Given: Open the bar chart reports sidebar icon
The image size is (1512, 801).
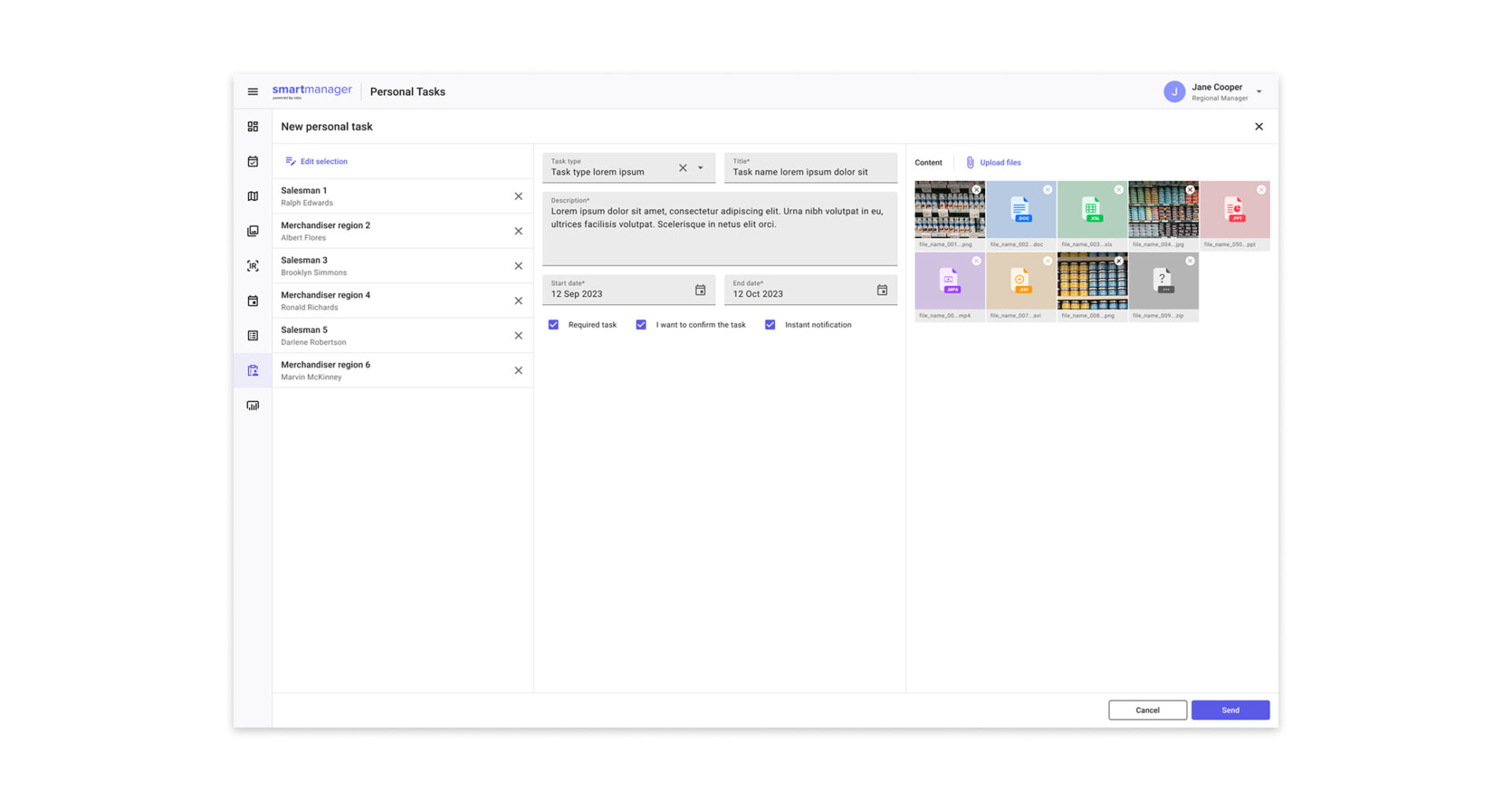Looking at the screenshot, I should tap(253, 406).
